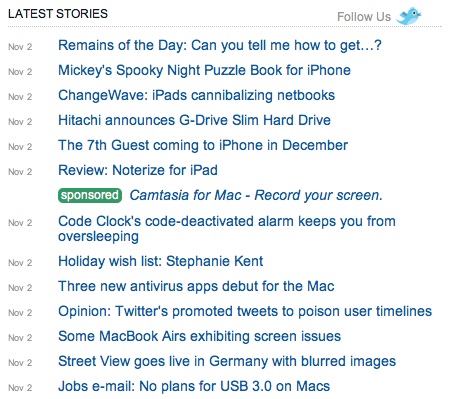Open Code Clock alarm story
456x399 pixels.
pos(227,229)
